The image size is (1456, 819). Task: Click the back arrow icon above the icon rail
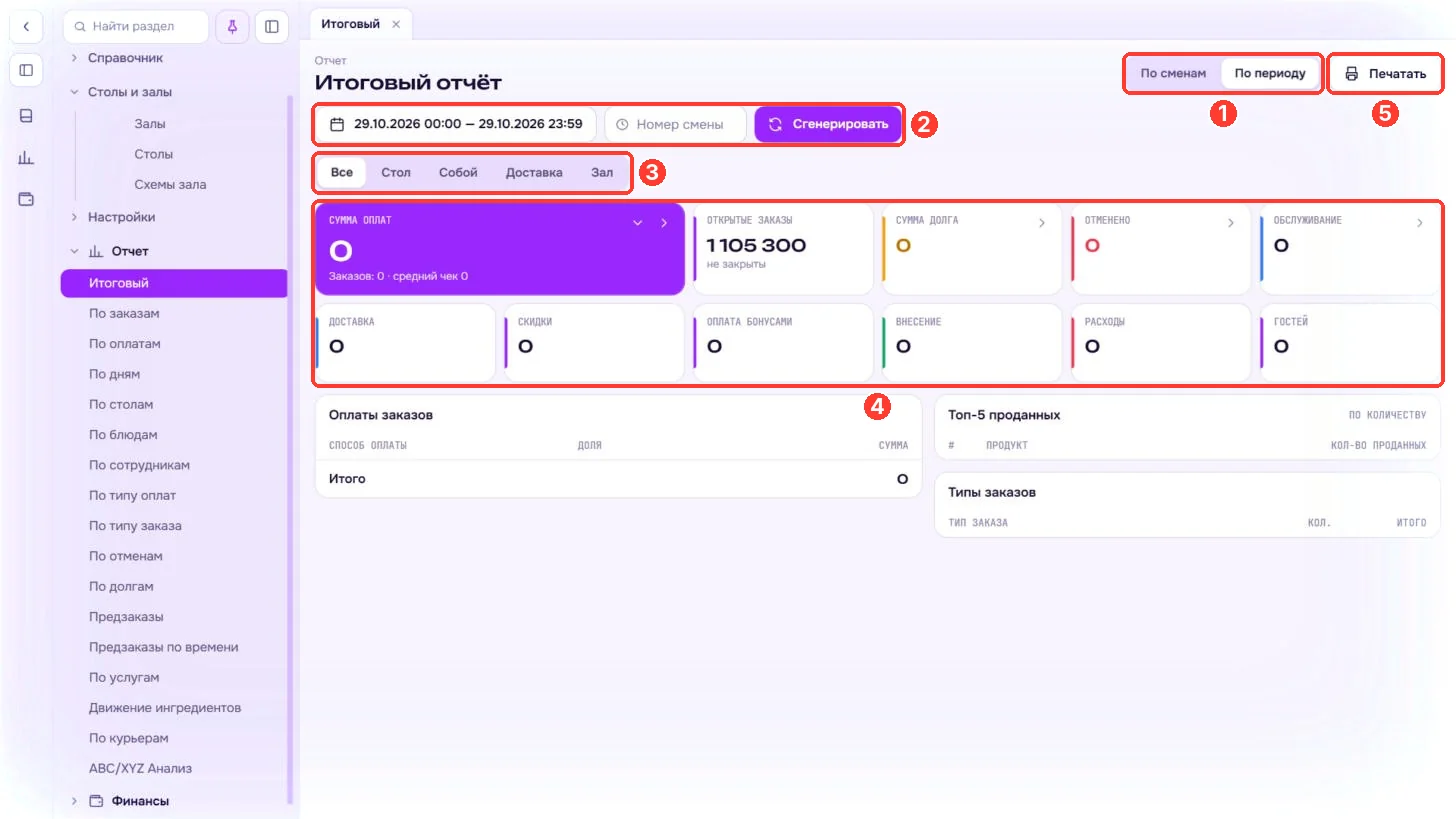tap(26, 27)
